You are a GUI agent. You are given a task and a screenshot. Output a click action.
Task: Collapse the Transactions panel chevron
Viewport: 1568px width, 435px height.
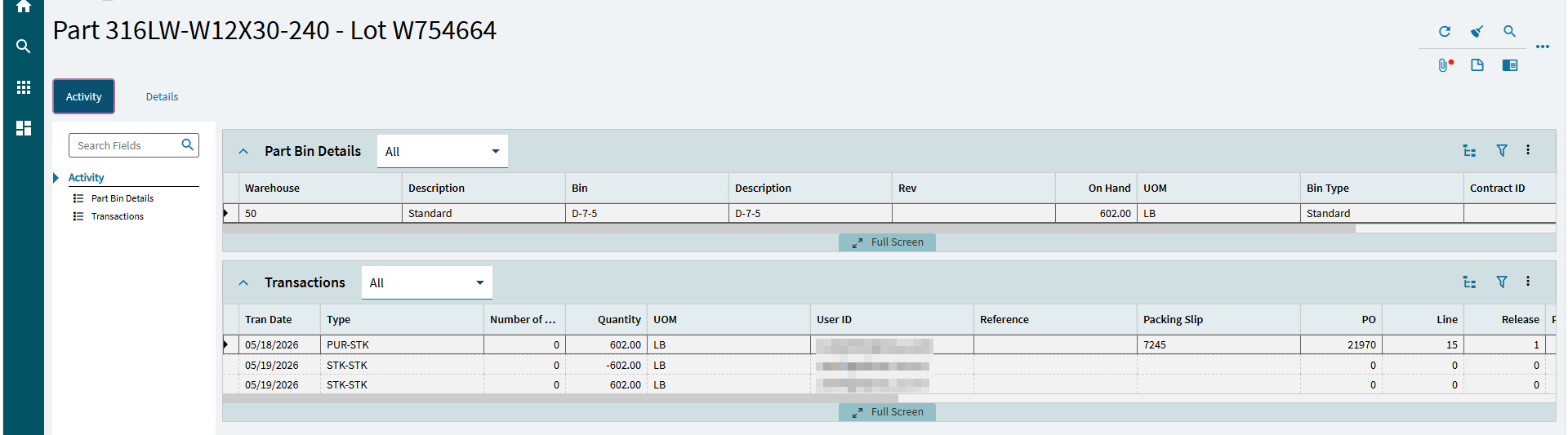click(x=243, y=282)
